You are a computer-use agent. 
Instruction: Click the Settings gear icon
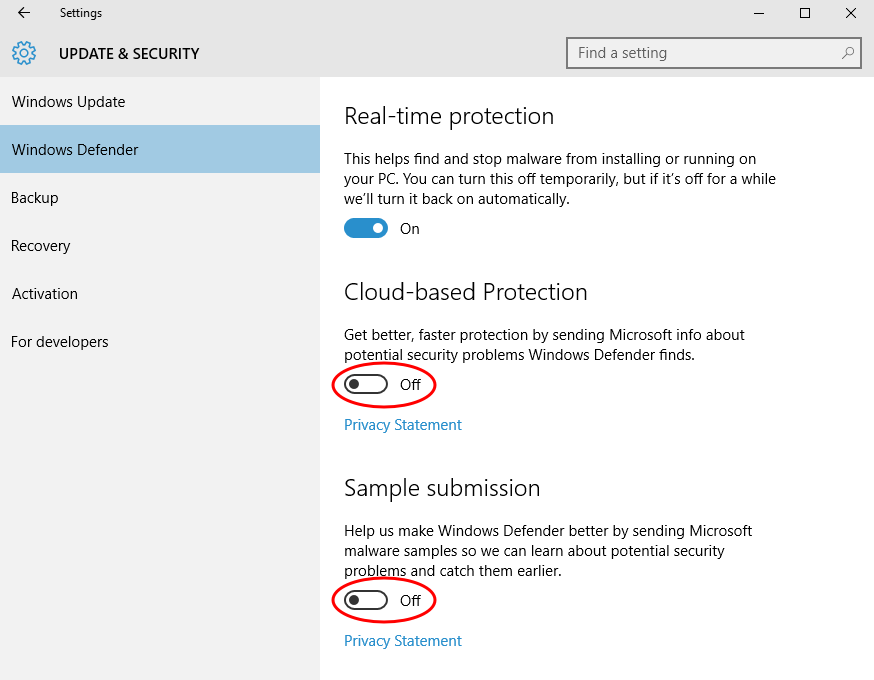click(24, 53)
